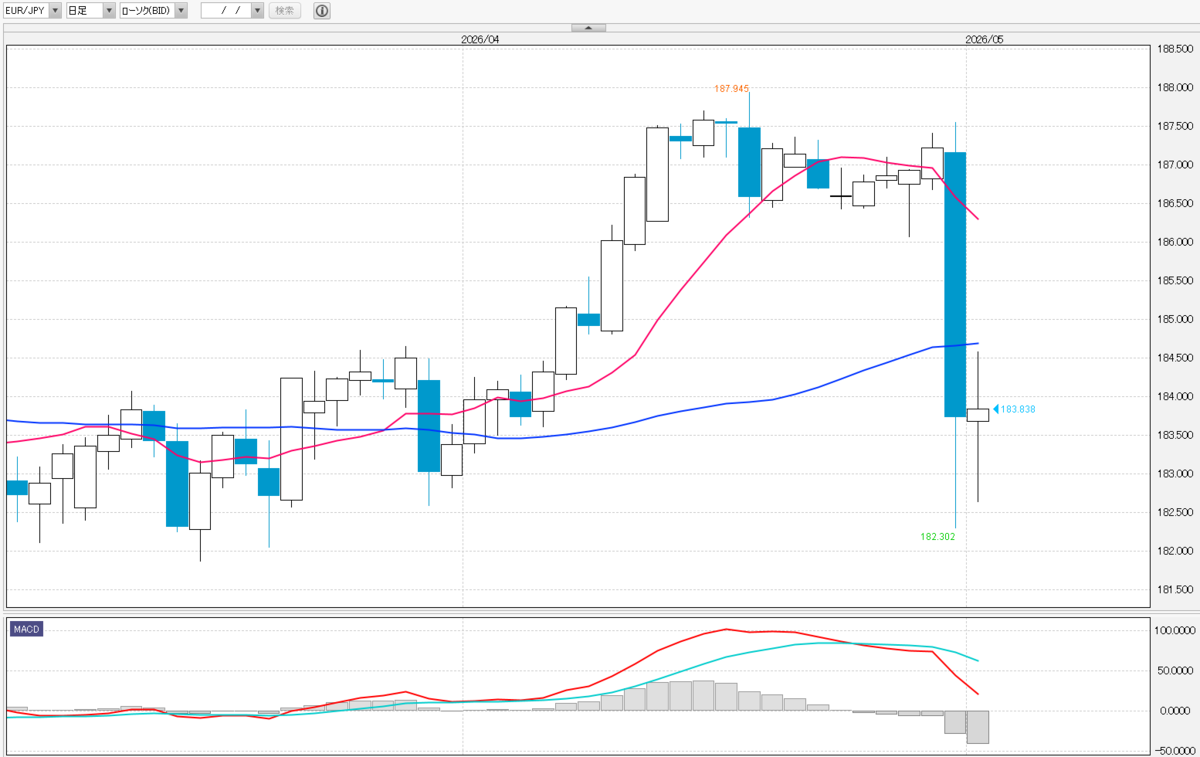Open the date picker dropdown arrow
The height and width of the screenshot is (757, 1200).
(258, 10)
